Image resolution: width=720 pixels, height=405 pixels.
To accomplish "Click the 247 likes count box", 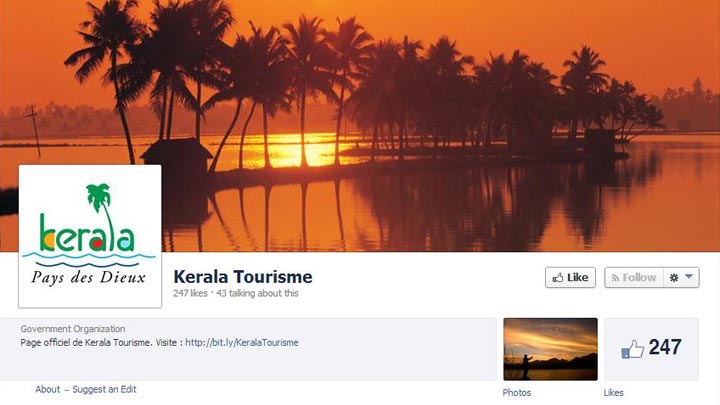I will [x=652, y=349].
